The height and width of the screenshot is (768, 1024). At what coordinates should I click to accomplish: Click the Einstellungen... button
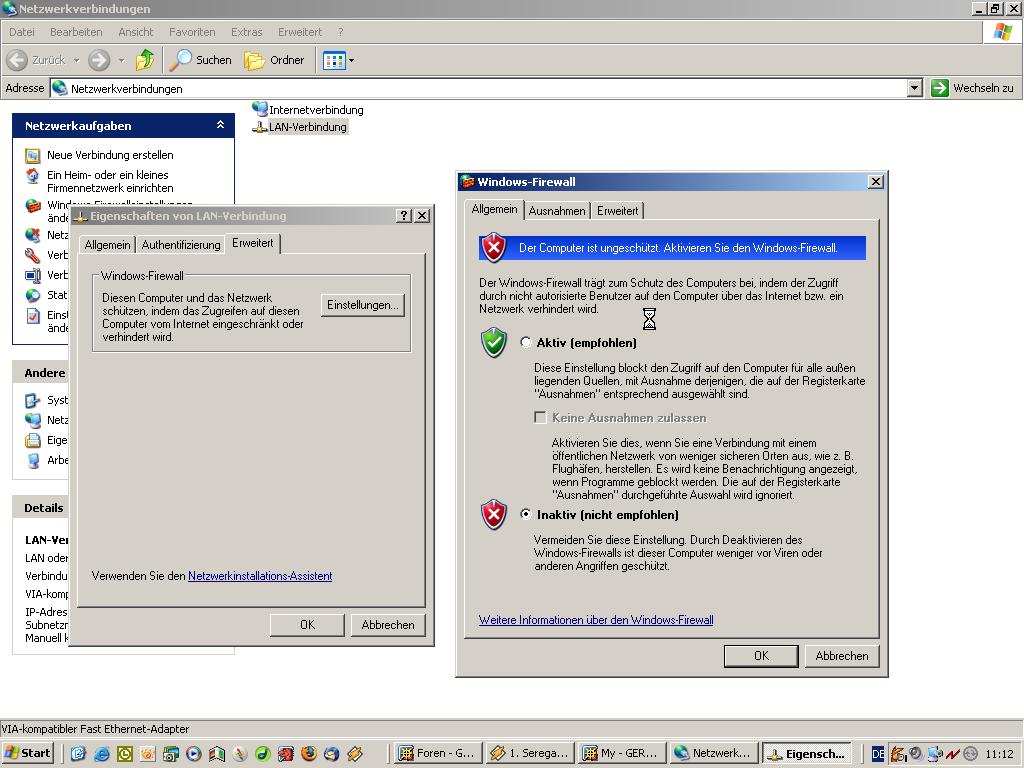[x=362, y=305]
